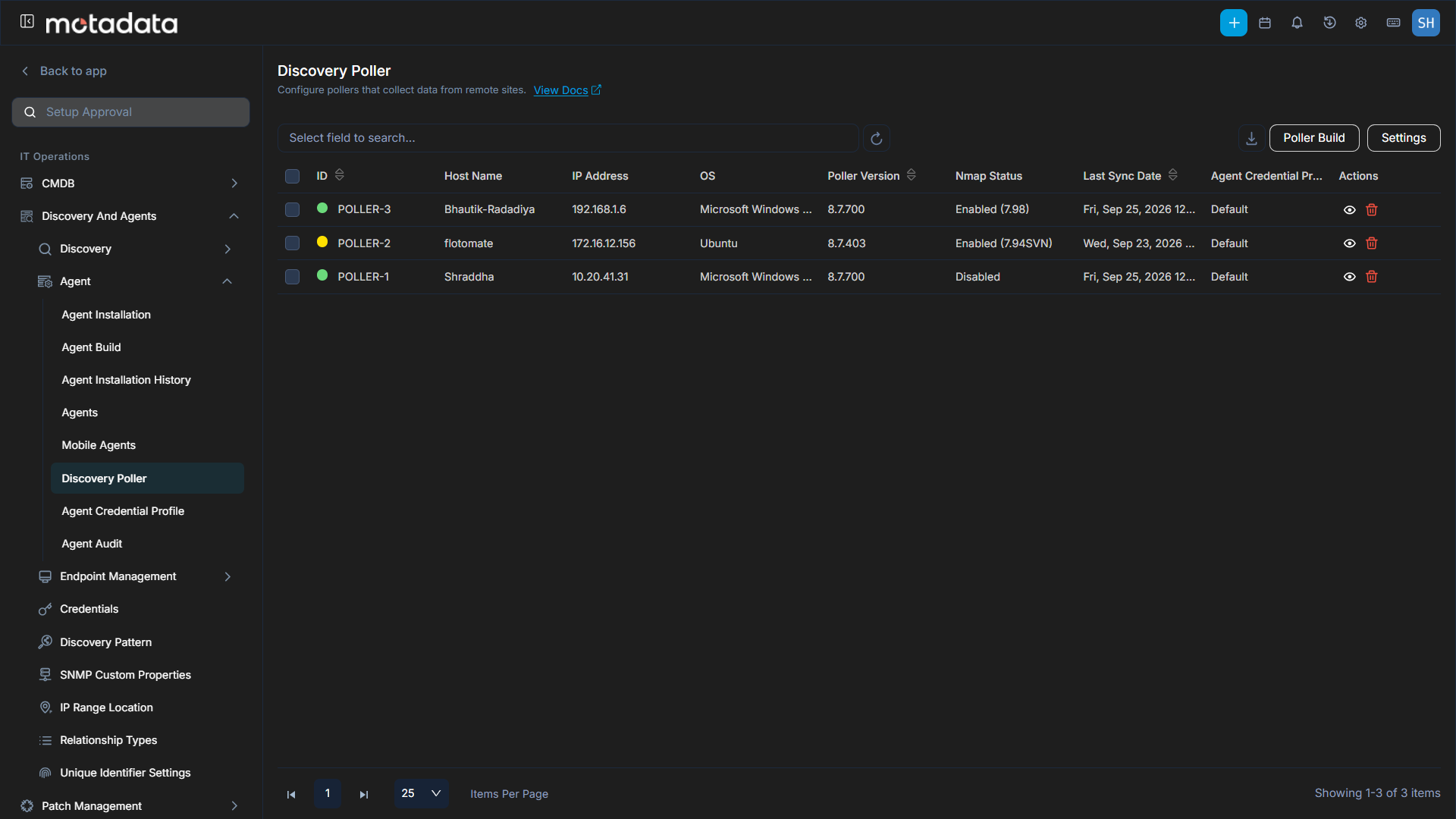
Task: Open the settings gear icon
Action: tap(1361, 23)
